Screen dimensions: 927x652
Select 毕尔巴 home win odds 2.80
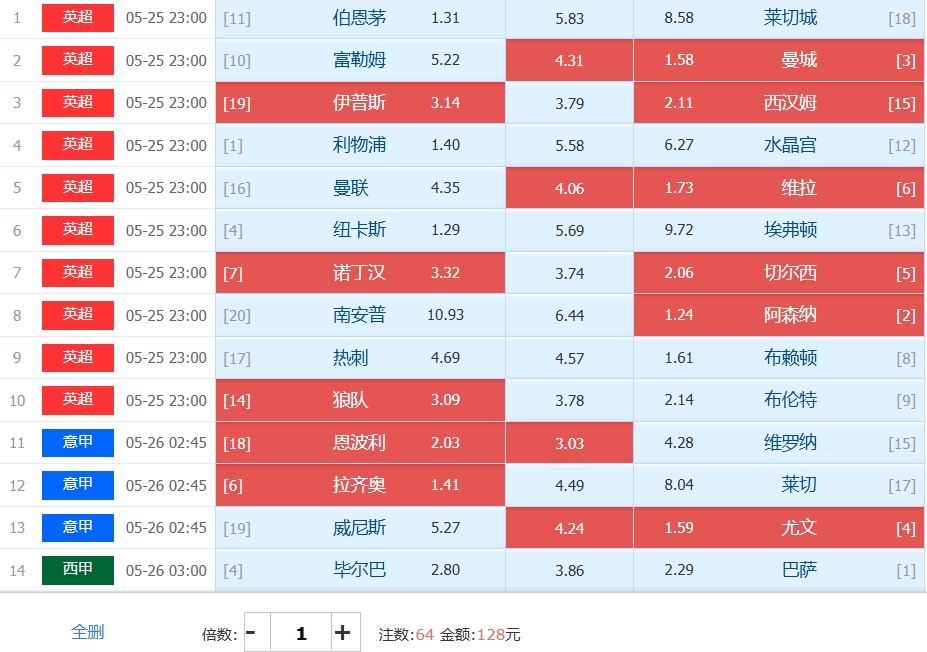(x=361, y=570)
